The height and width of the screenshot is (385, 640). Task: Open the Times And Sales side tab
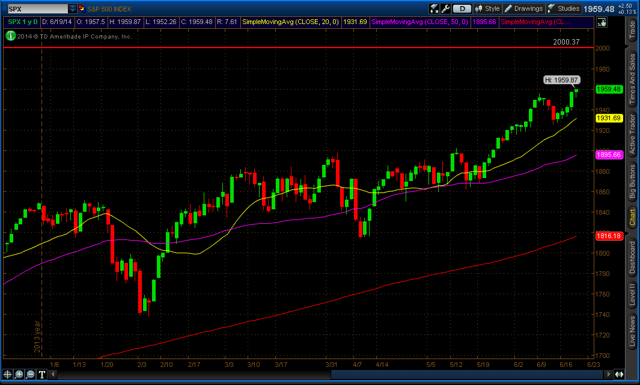[632, 78]
